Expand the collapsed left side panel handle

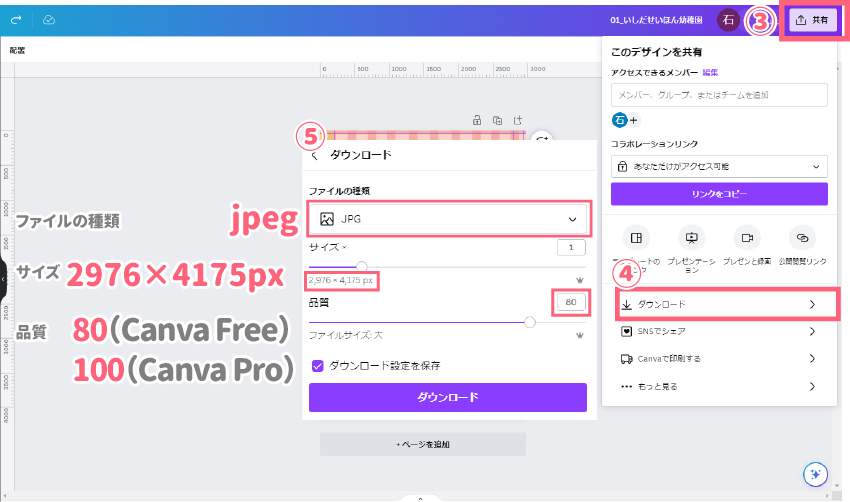[3, 279]
